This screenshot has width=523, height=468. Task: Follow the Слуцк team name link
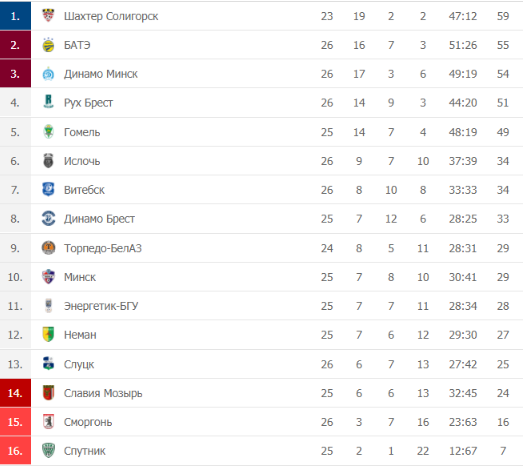pos(79,364)
